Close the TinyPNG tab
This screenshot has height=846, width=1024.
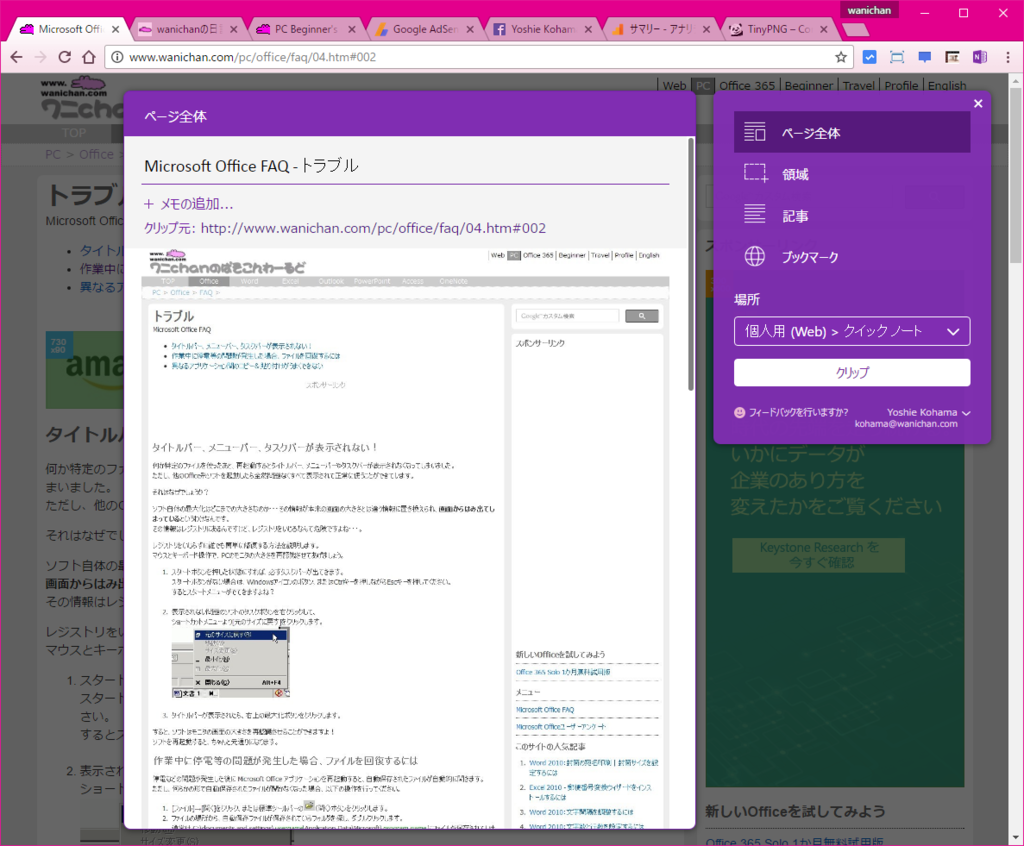pyautogui.click(x=824, y=29)
